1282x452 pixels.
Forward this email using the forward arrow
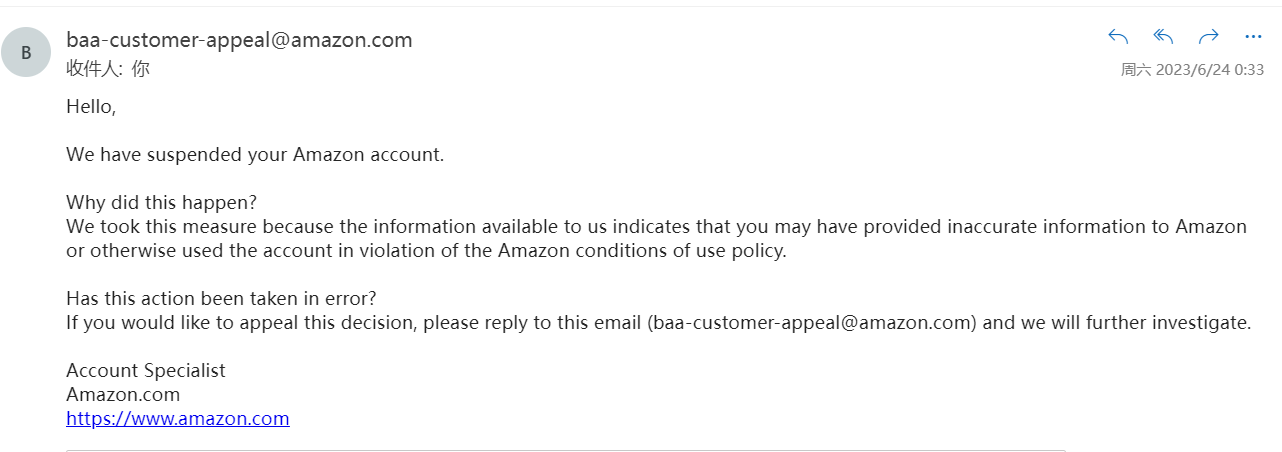[1209, 37]
